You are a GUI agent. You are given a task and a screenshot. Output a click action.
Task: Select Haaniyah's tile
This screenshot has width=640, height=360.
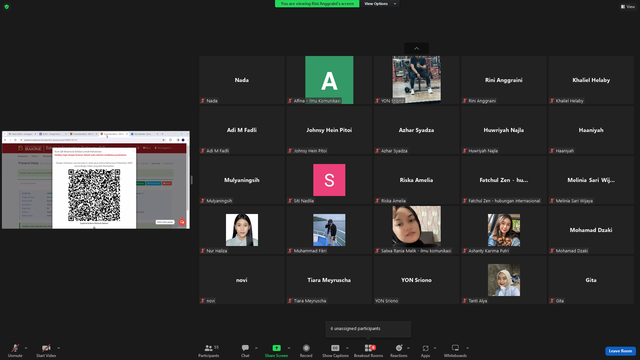click(591, 130)
